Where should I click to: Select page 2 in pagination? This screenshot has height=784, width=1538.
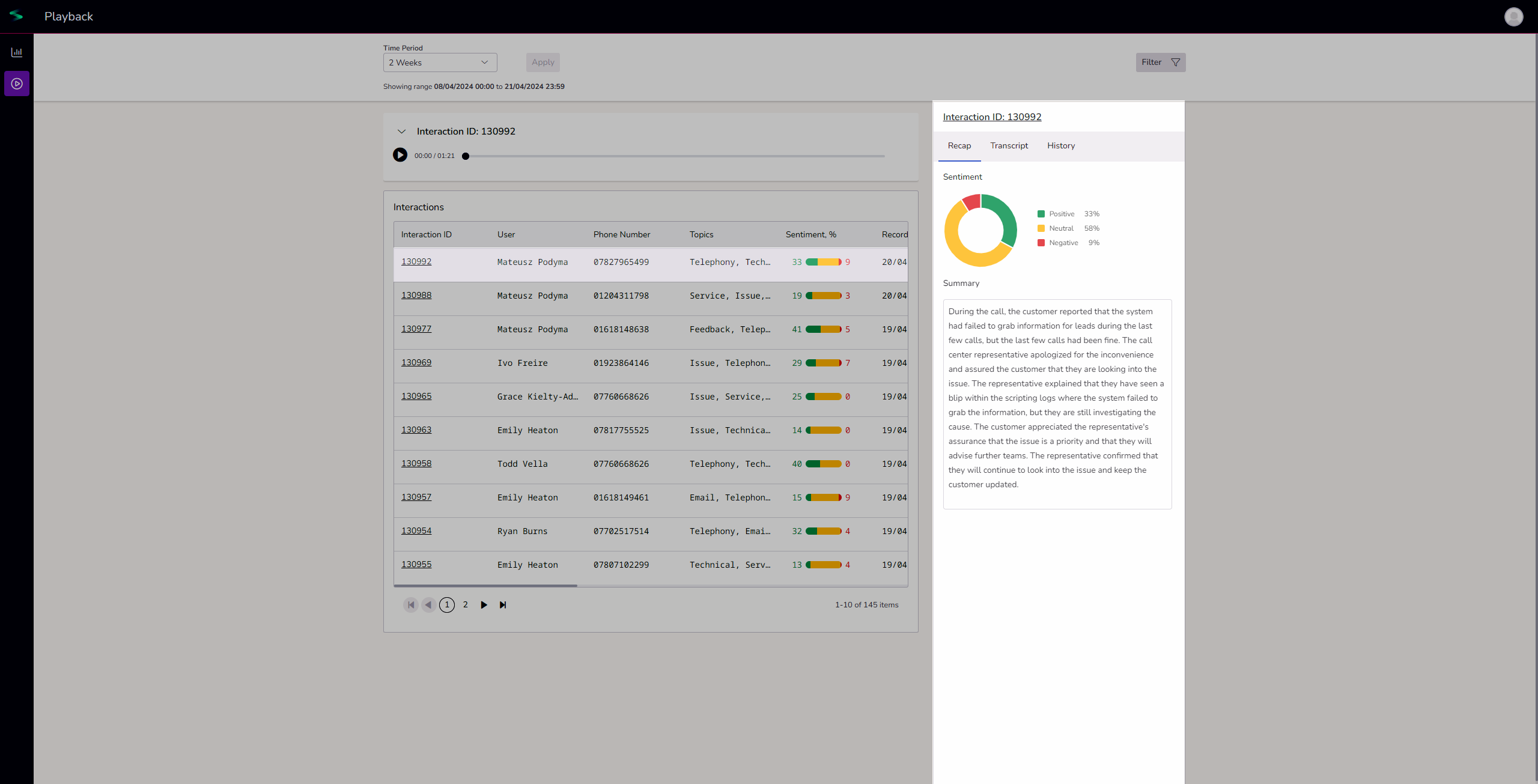[x=465, y=605]
